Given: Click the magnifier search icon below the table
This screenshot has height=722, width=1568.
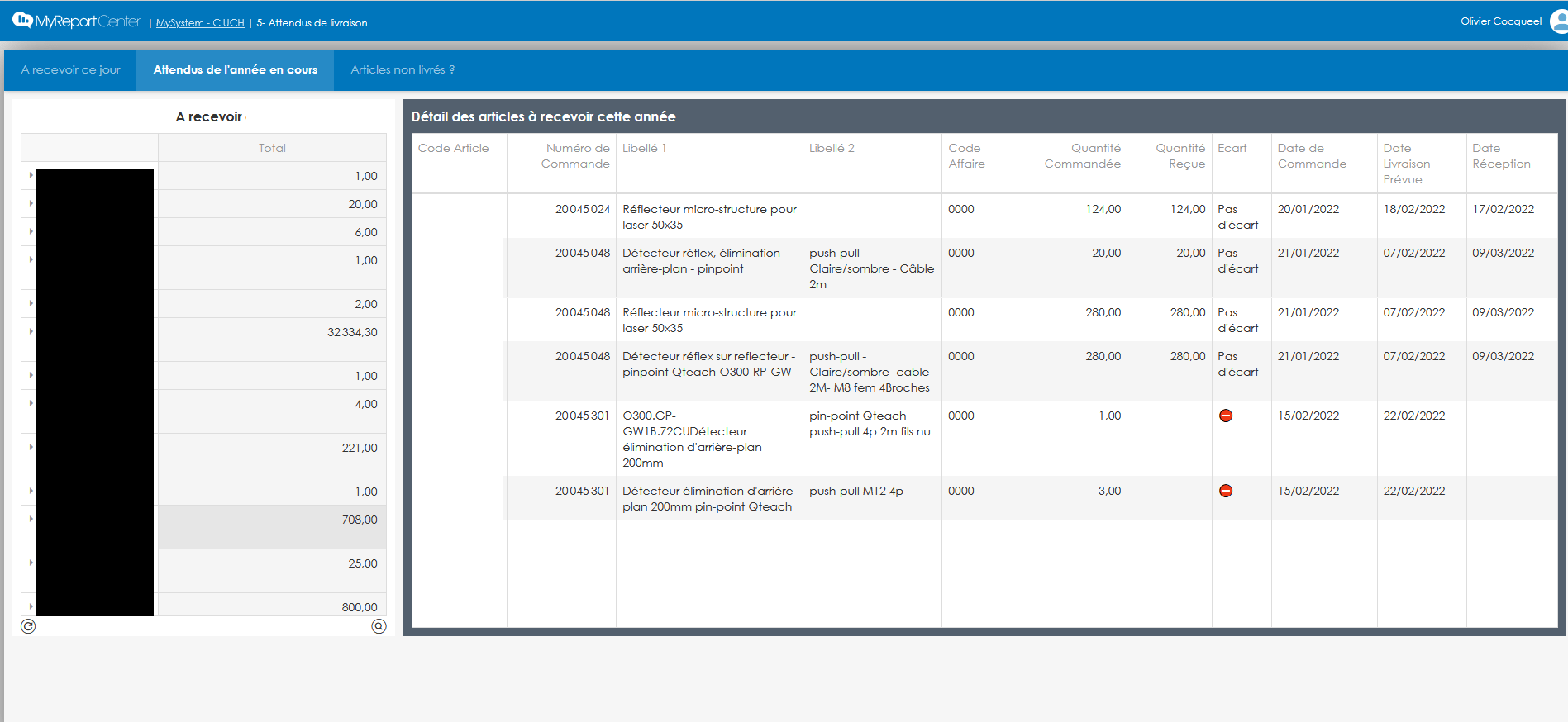Looking at the screenshot, I should tap(379, 626).
